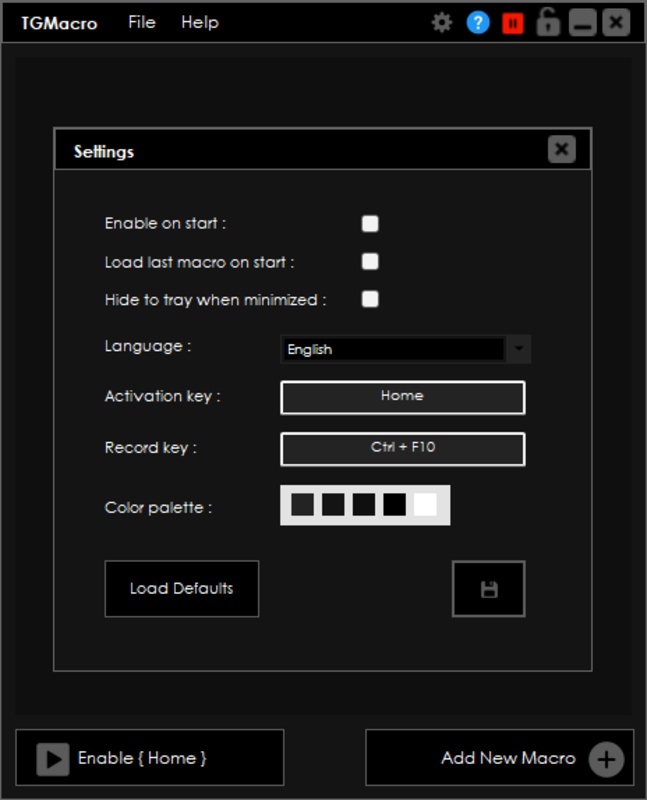Click the TGMacro title text
The width and height of the screenshot is (647, 800).
click(59, 23)
